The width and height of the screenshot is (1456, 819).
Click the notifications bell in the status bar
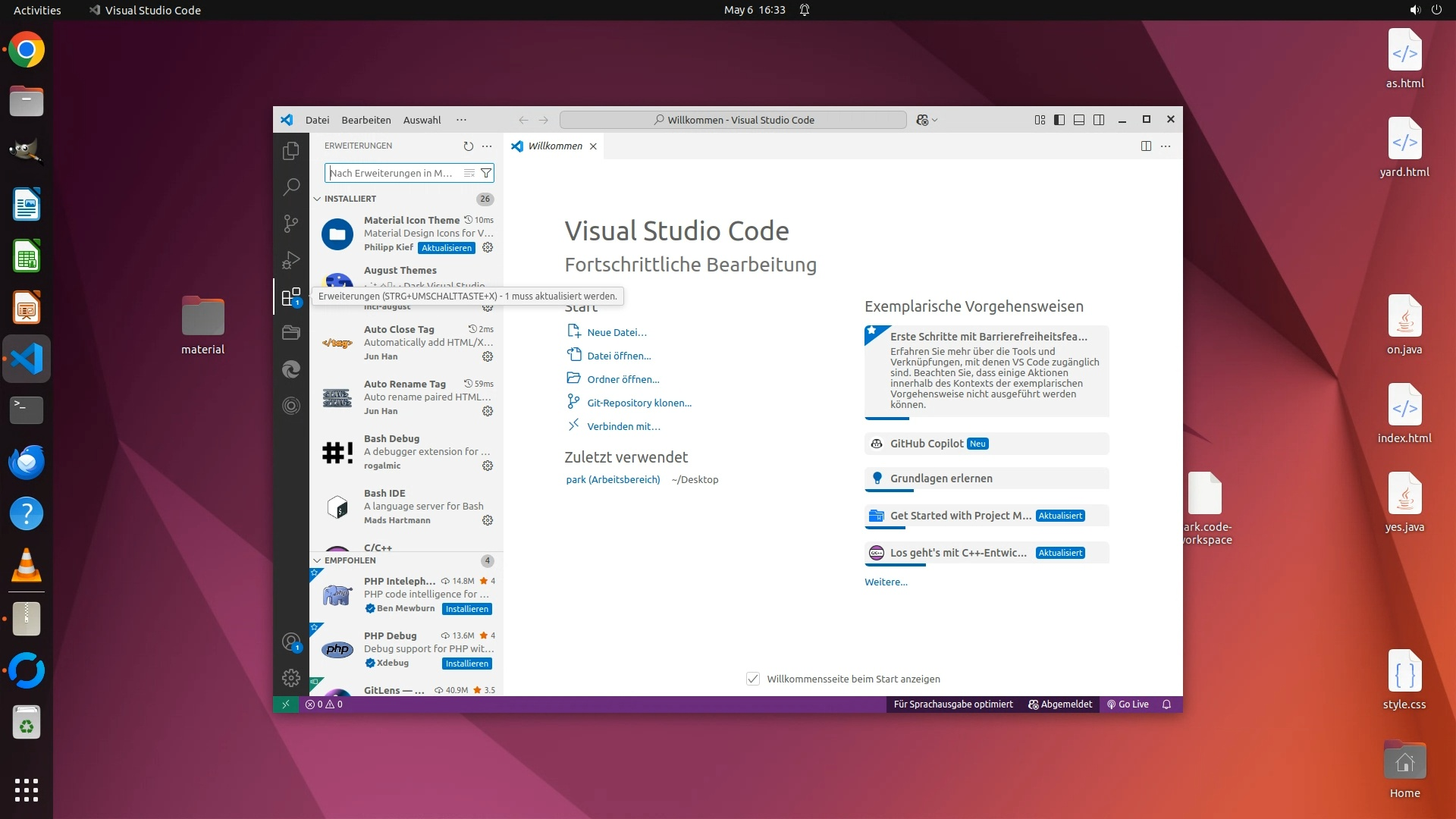[1166, 704]
